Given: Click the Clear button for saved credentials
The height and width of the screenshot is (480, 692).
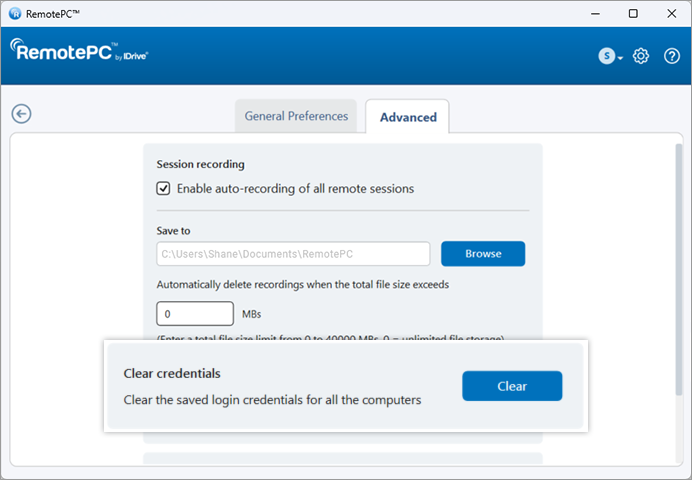Looking at the screenshot, I should pos(511,386).
